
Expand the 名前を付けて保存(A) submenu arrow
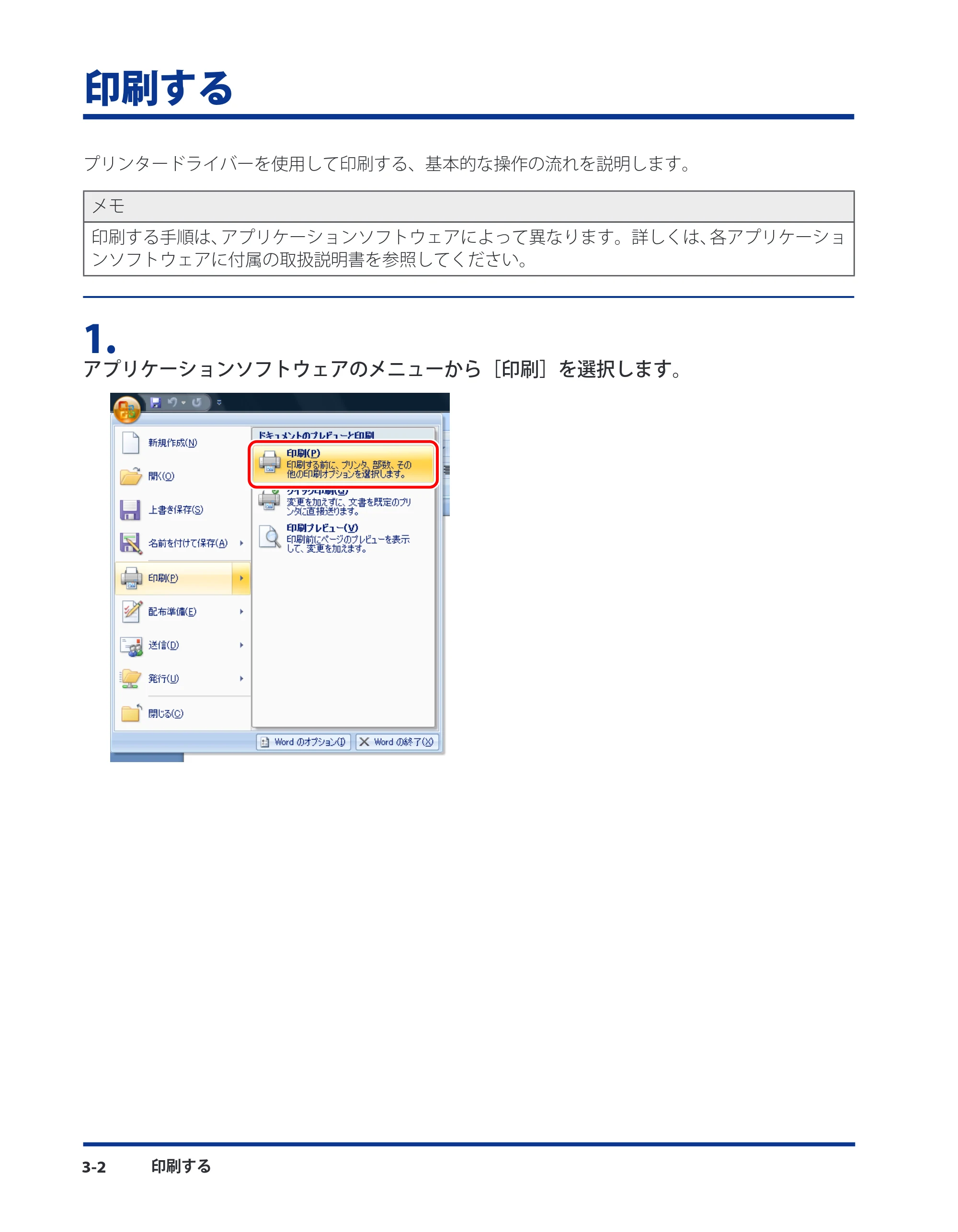coord(241,543)
